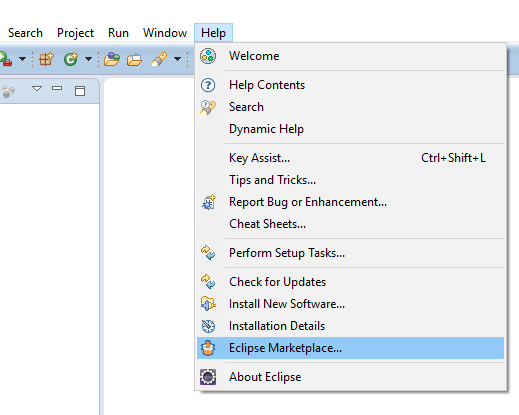Click the New Java Package toolbar icon
Viewport: 519px width, 415px height.
pos(46,59)
